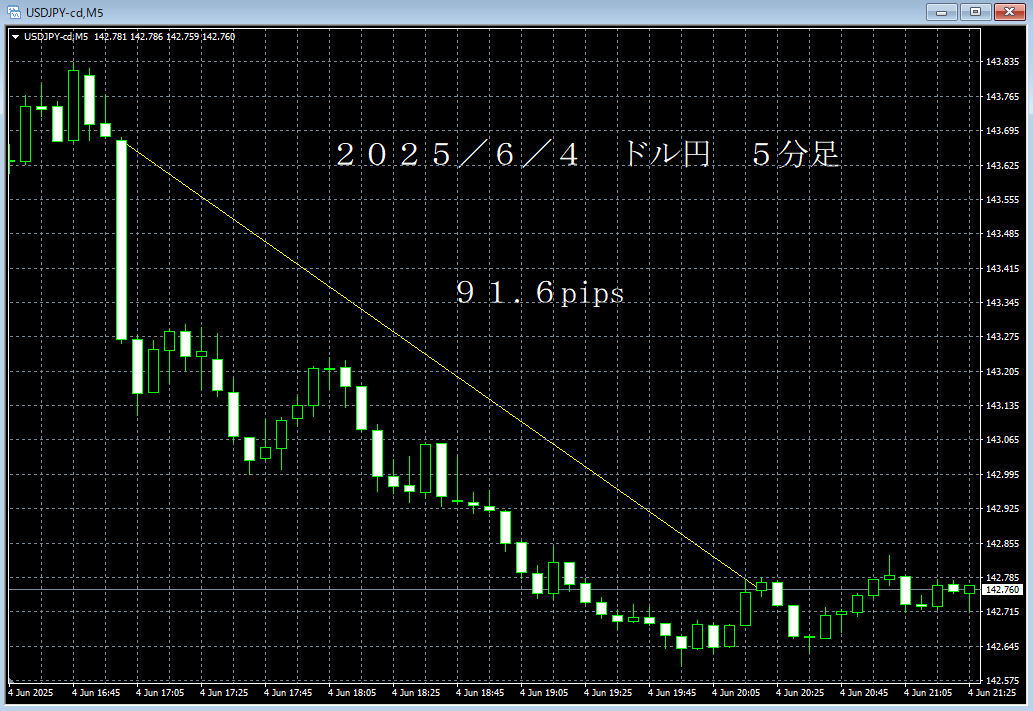
Task: Click the chart symbol icon in the title bar
Action: (x=12, y=13)
